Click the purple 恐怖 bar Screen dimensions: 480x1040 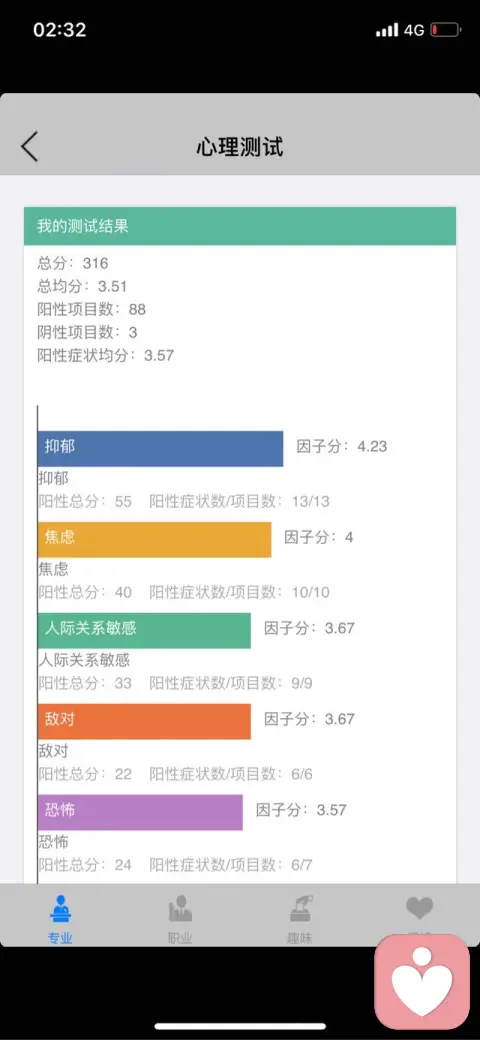click(x=141, y=812)
